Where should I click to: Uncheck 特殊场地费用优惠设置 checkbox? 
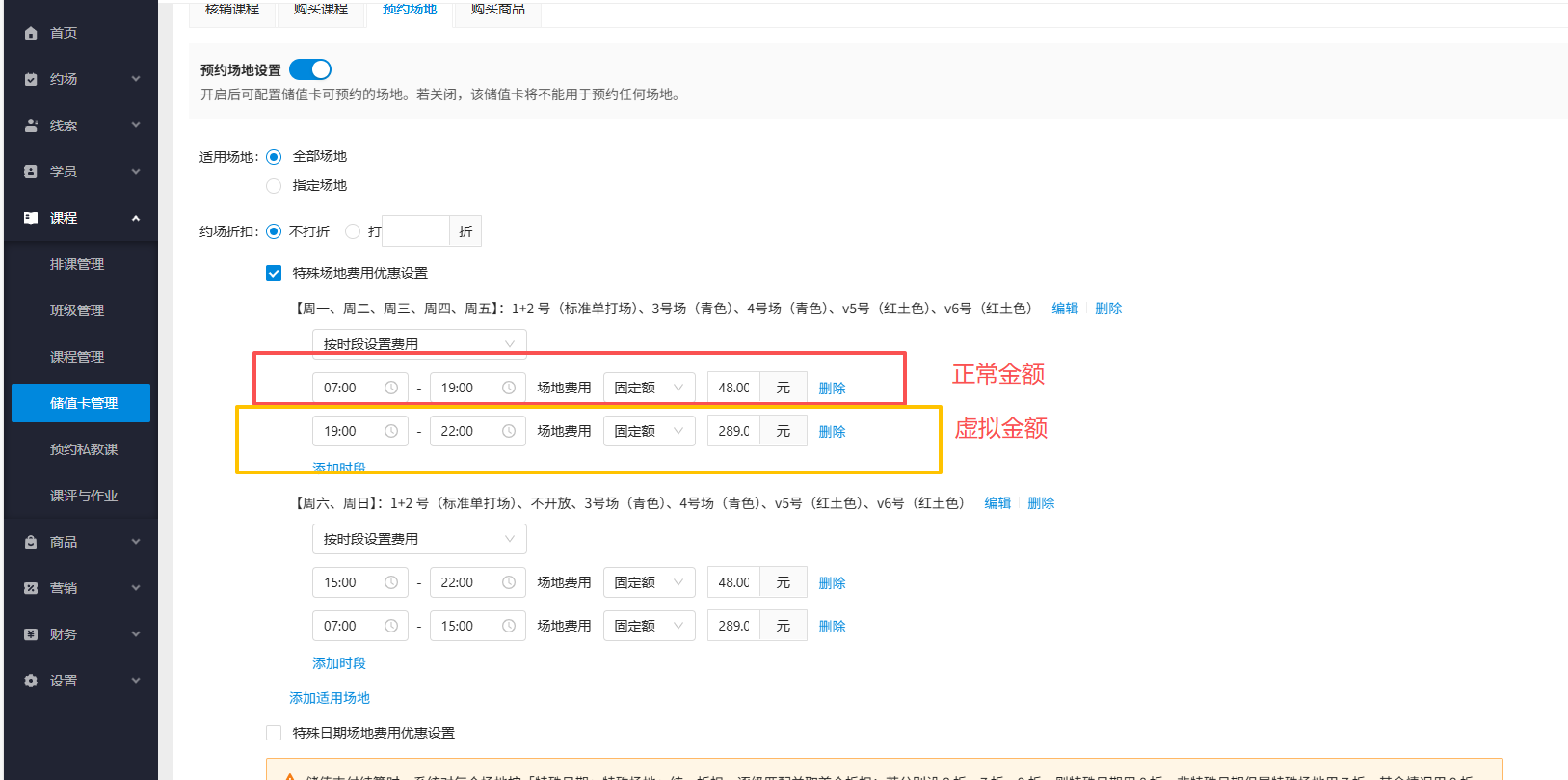[274, 273]
